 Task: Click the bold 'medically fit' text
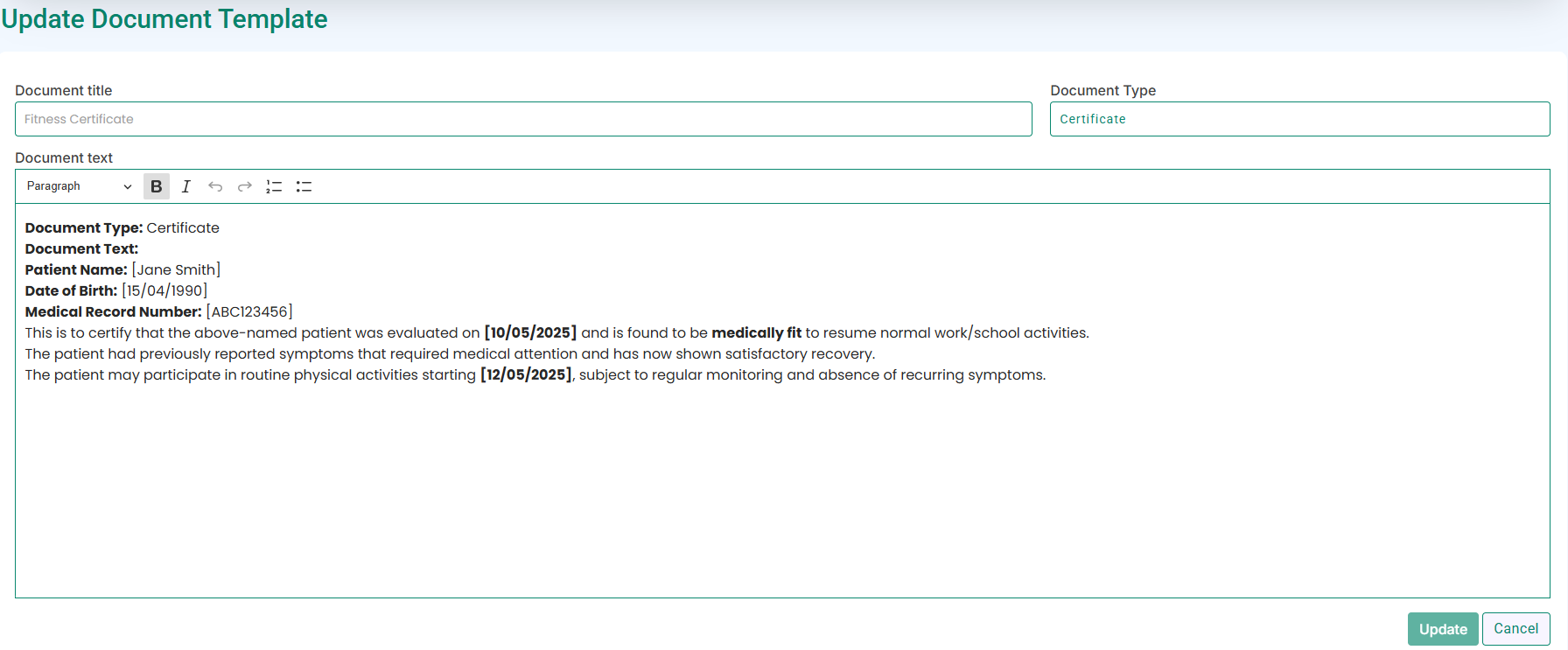(756, 332)
